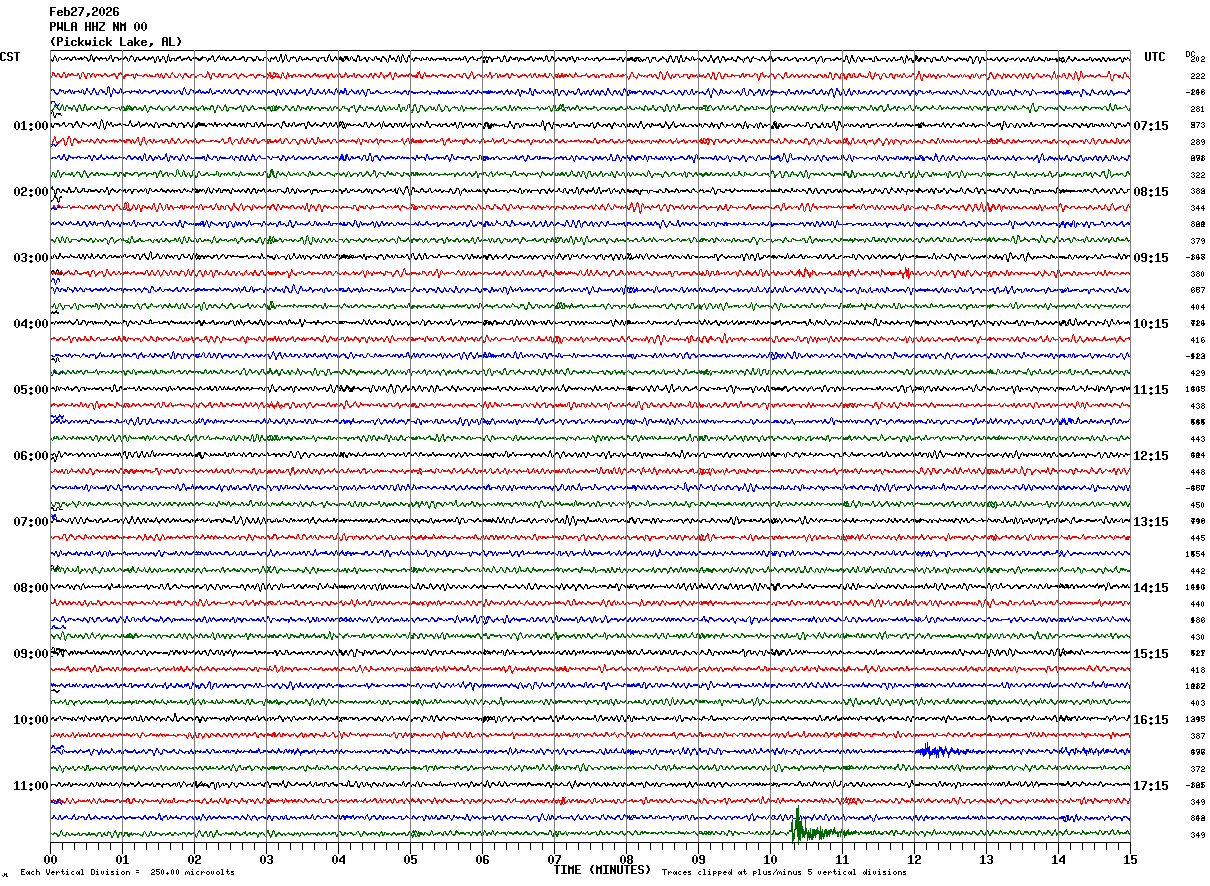The image size is (1210, 886).
Task: Select the 11:00 CST time label
Action: pyautogui.click(x=31, y=786)
